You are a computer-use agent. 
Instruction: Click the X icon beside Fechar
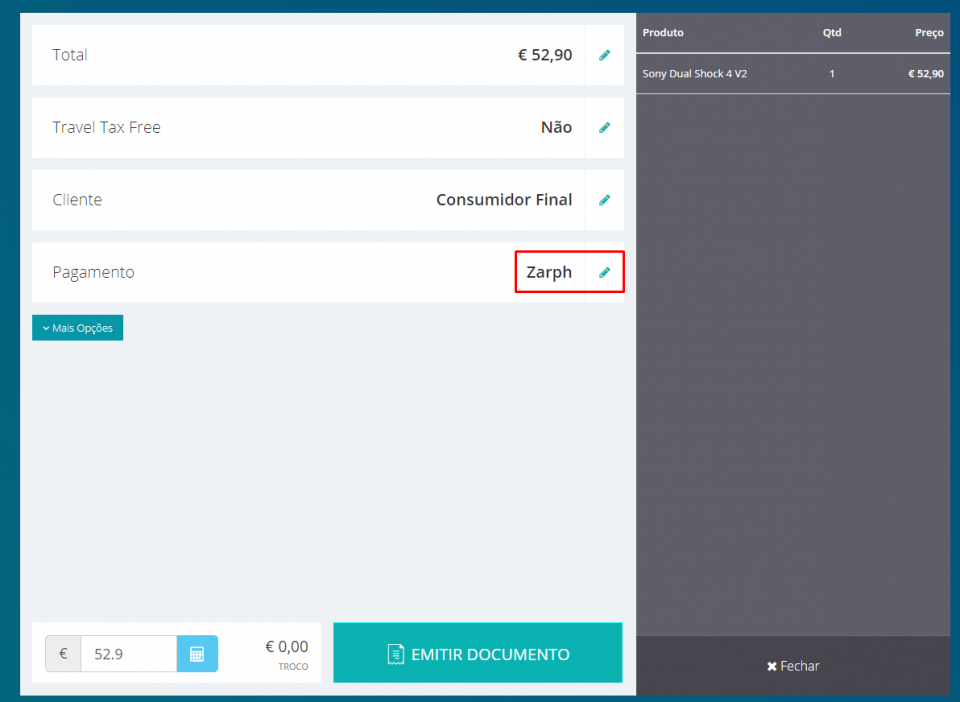click(772, 666)
